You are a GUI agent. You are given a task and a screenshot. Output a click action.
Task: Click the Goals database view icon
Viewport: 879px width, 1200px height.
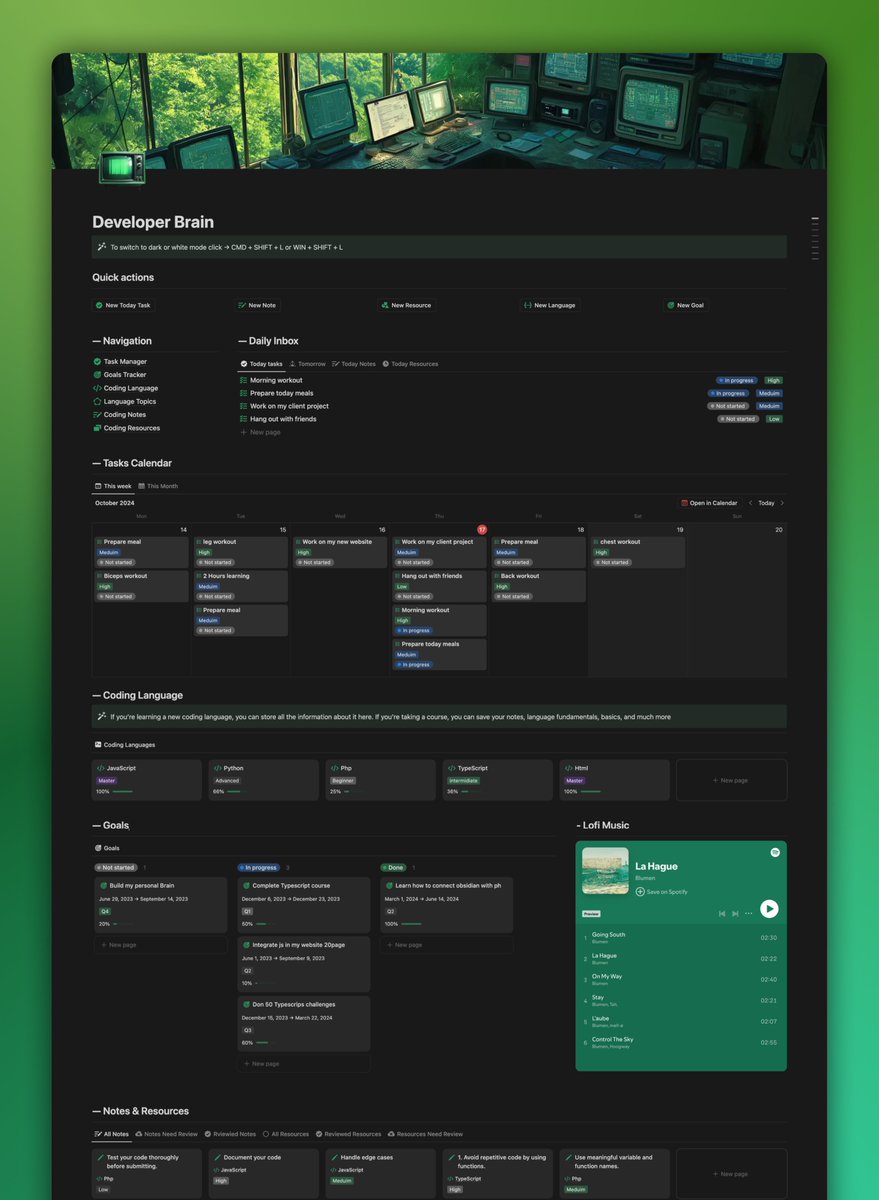[98, 848]
